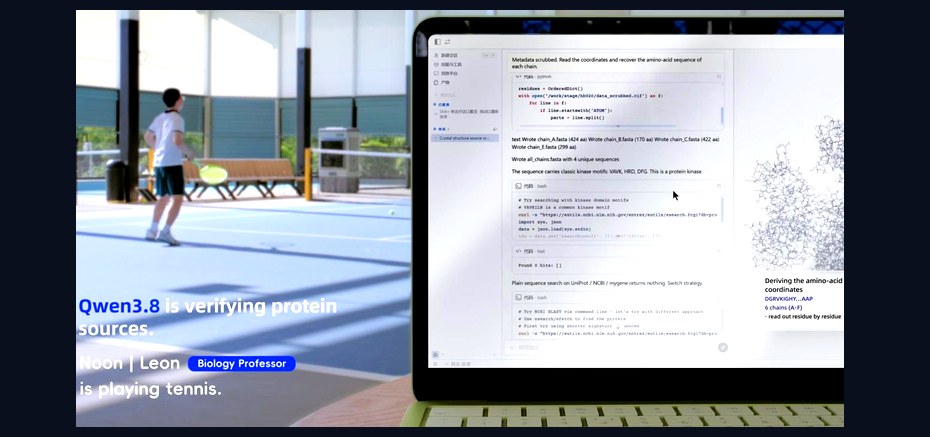Click the python code block vertical scrollbar
This screenshot has height=437, width=930.
722,116
